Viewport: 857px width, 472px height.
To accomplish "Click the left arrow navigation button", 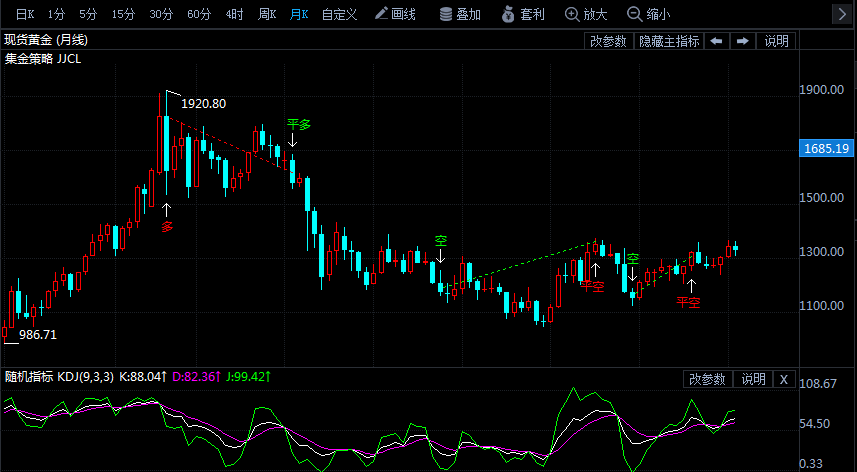I will 716,41.
